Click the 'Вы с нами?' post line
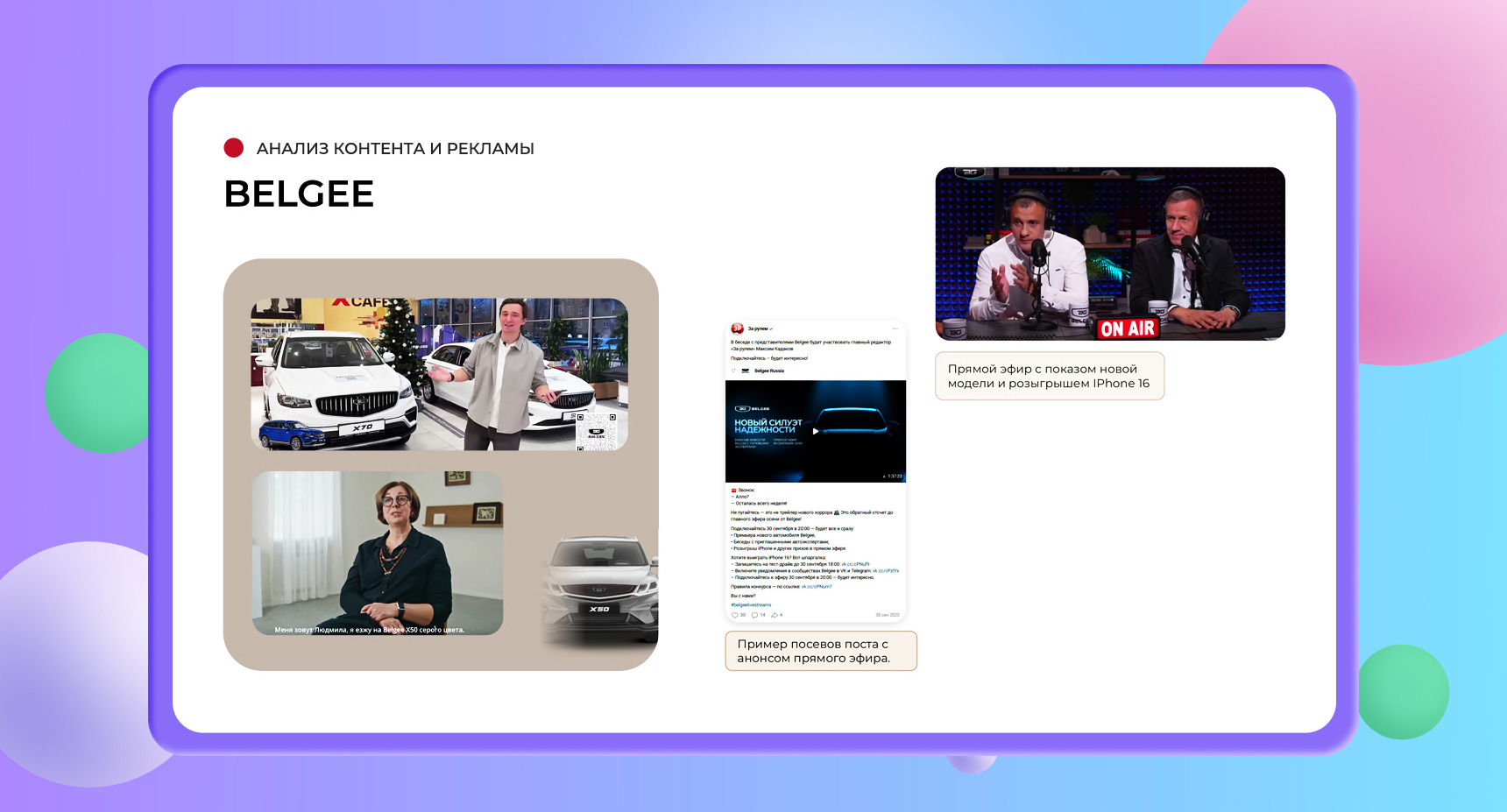This screenshot has height=812, width=1507. 743,596
